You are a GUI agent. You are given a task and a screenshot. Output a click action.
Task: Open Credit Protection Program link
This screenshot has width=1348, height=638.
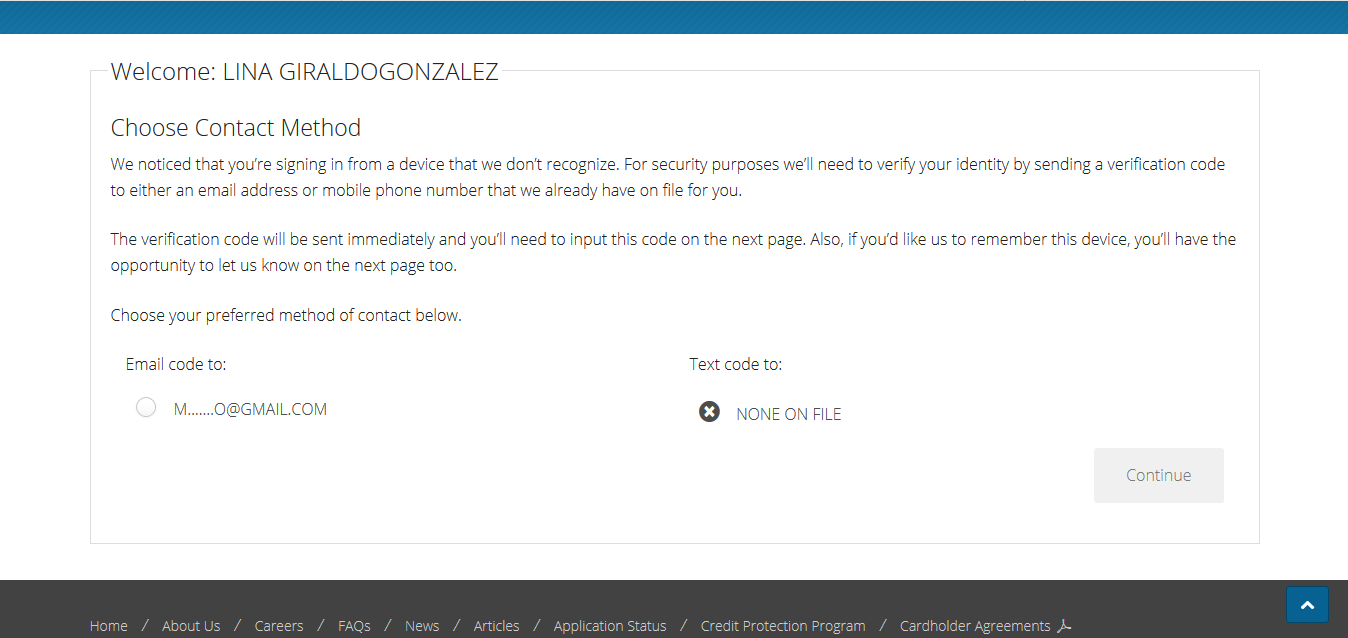coord(783,626)
